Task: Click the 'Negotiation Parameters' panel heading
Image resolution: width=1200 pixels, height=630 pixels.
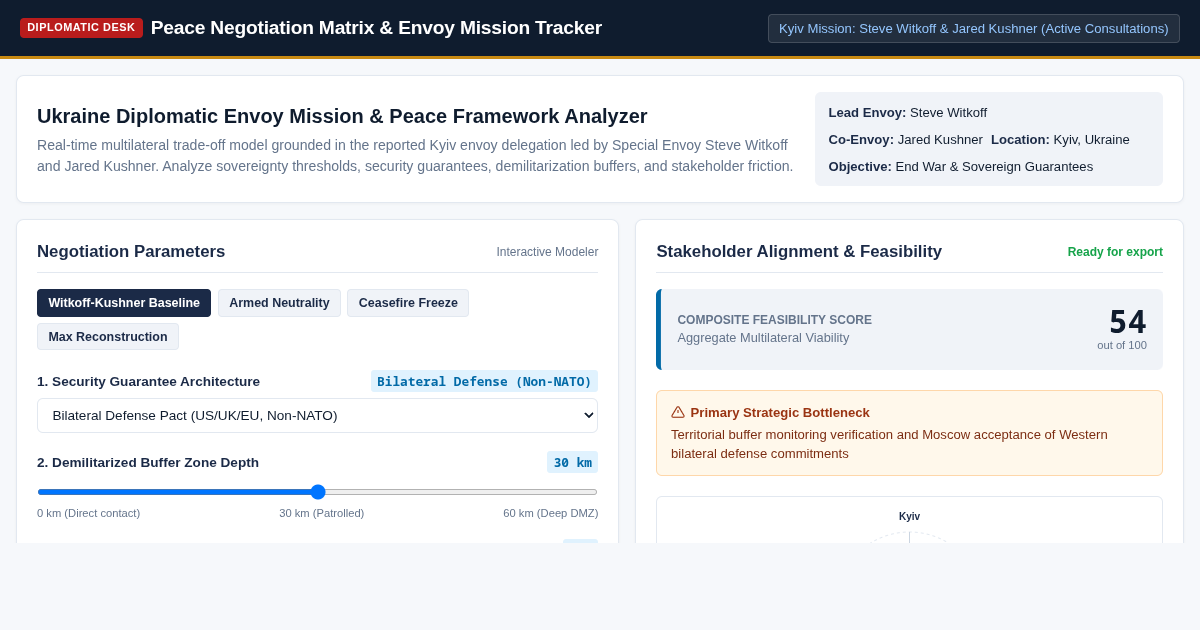Action: pos(131,252)
